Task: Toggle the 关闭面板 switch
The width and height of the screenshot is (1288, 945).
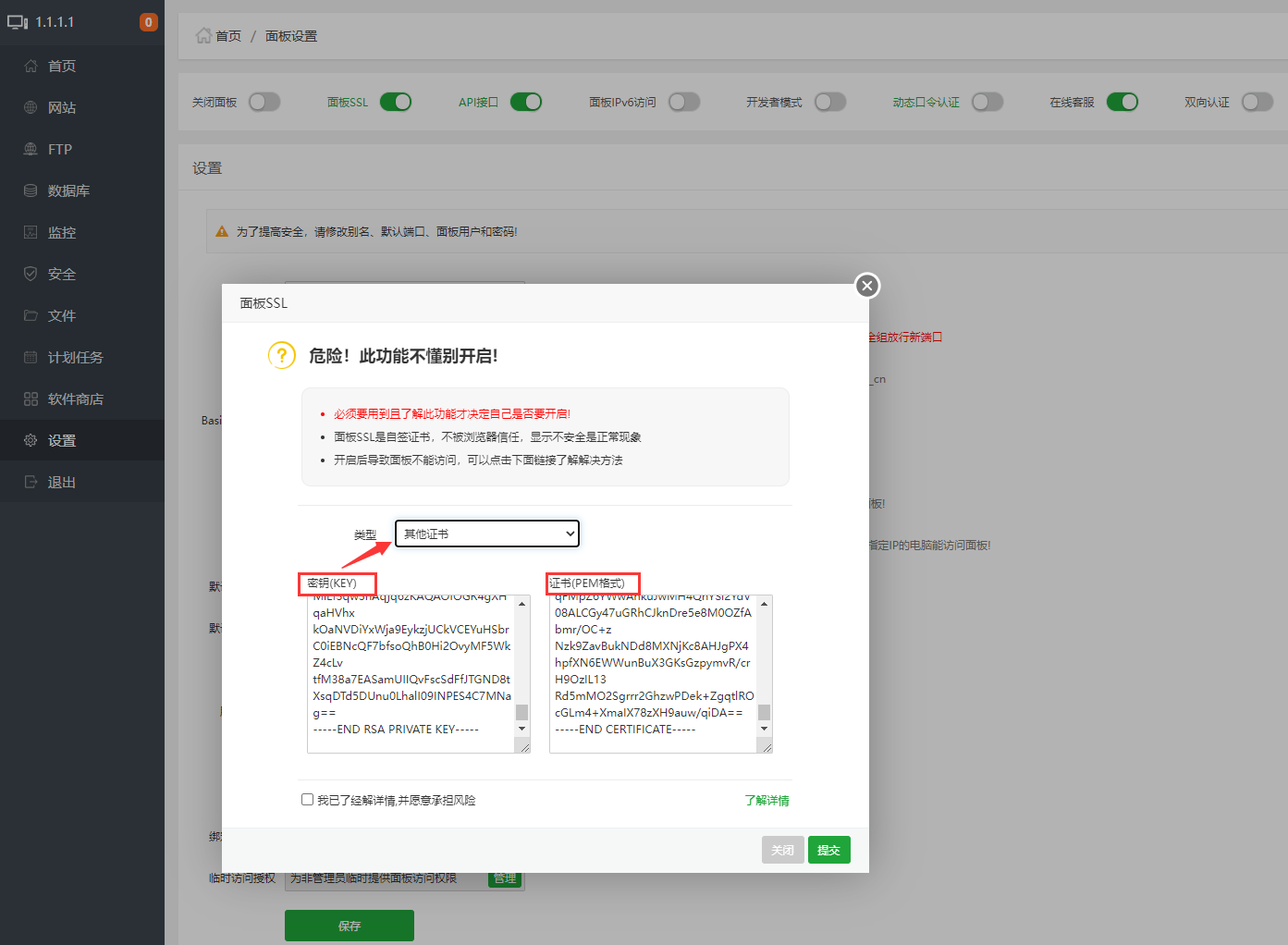Action: pos(264,102)
